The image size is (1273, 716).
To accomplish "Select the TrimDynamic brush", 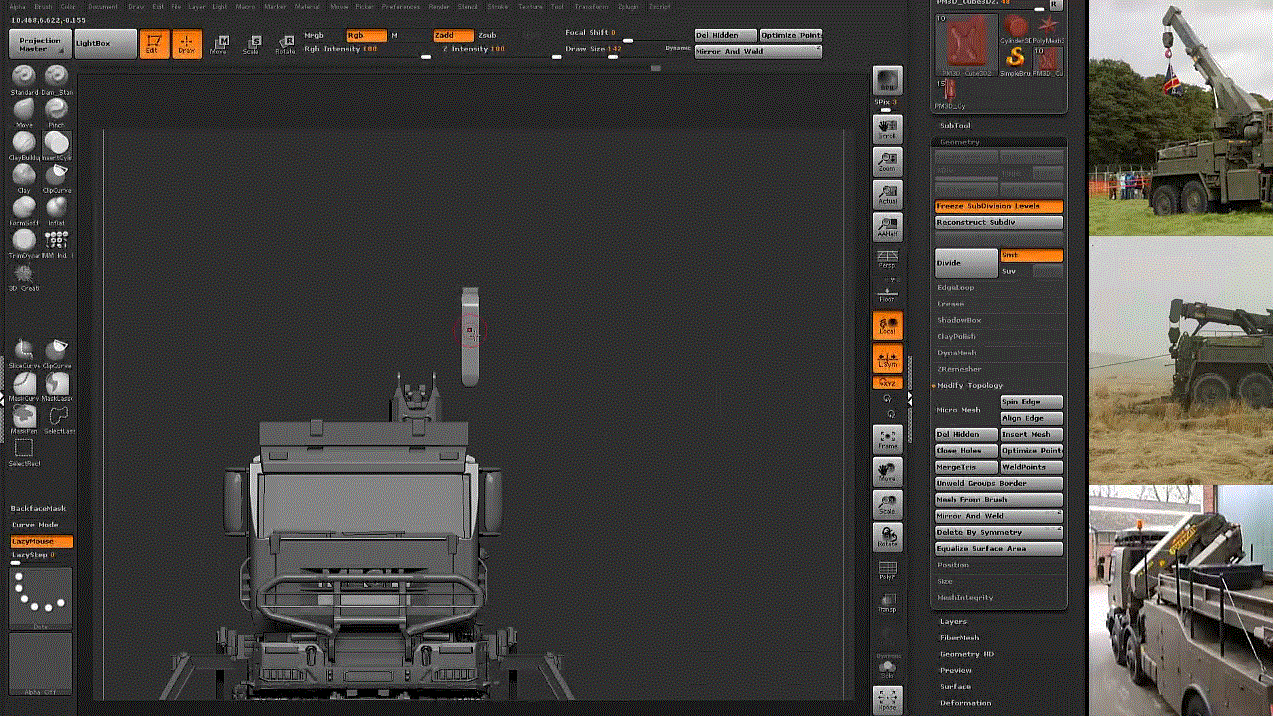I will click(24, 243).
